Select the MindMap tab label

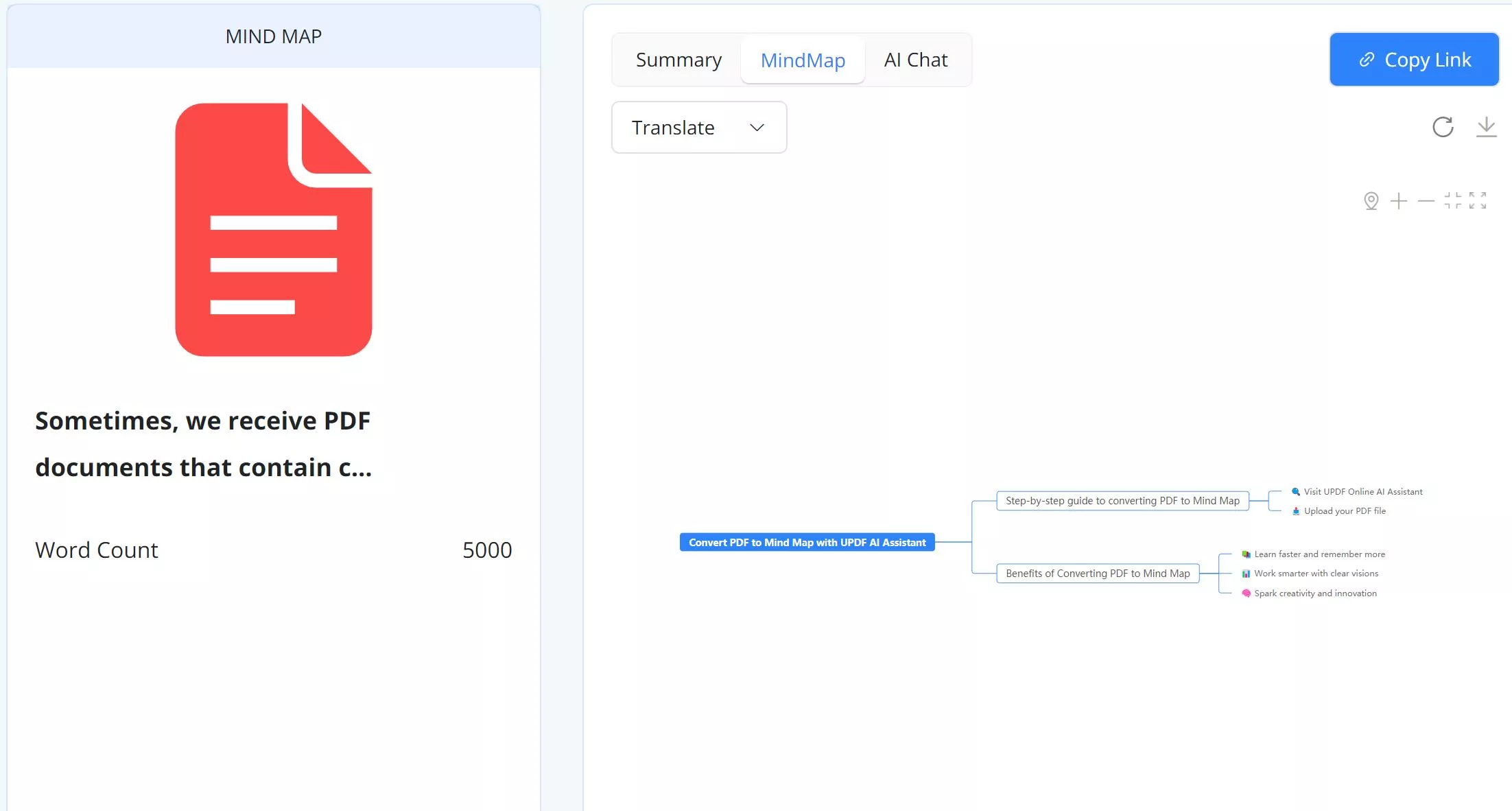pos(803,60)
